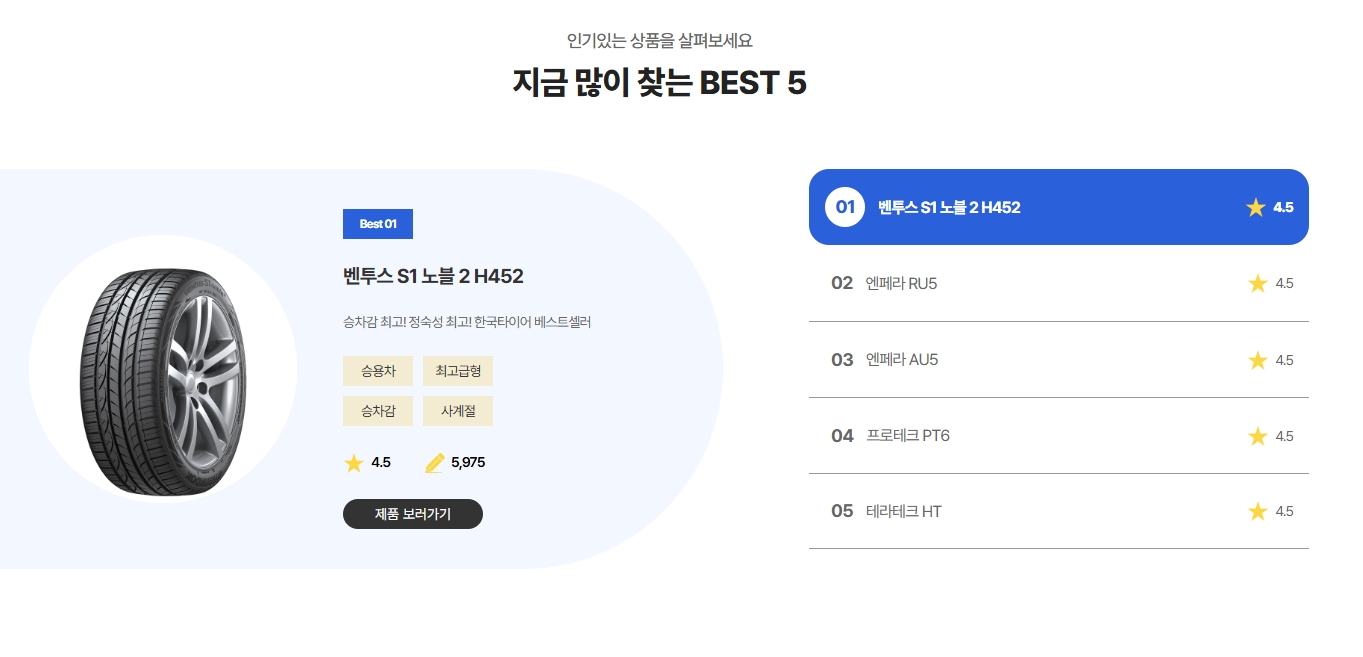The height and width of the screenshot is (657, 1363).
Task: Click the star icon on 프로테크 PT6 row
Action: 1258,436
